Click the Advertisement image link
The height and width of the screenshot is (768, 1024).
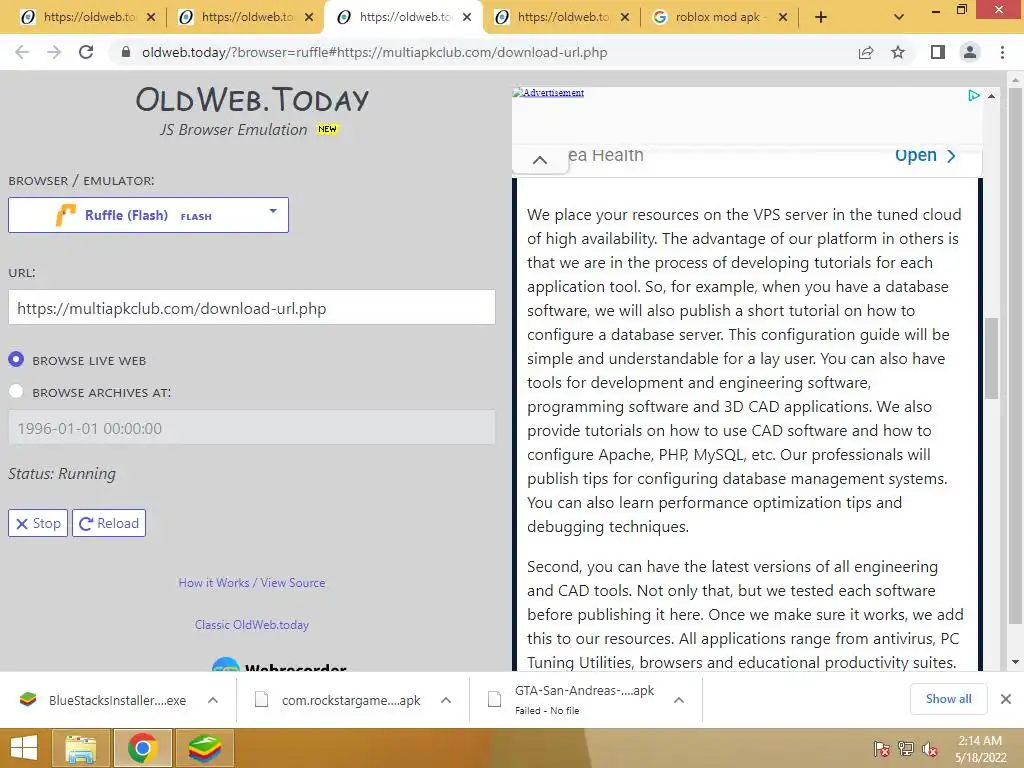(549, 93)
